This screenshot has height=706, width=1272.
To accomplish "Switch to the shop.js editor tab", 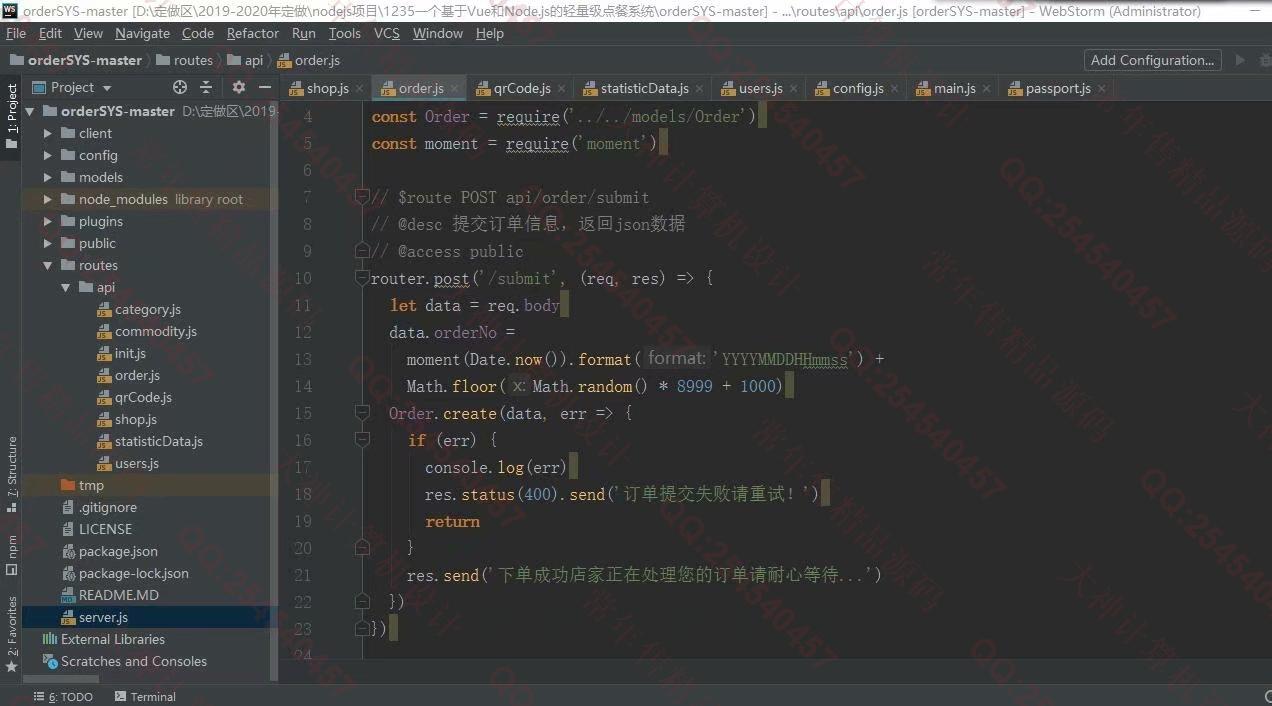I will tap(327, 88).
